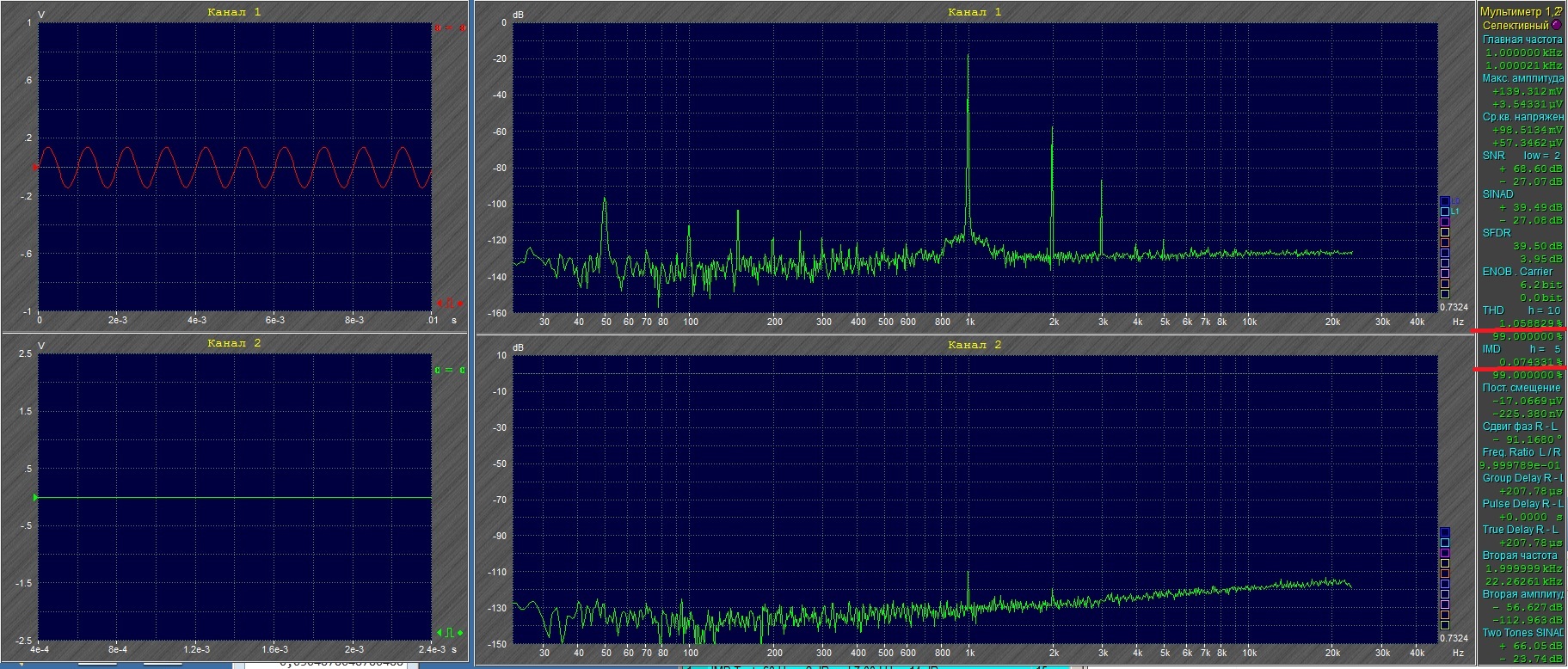Click the +139.312 mV amplitude value

pos(1528,91)
